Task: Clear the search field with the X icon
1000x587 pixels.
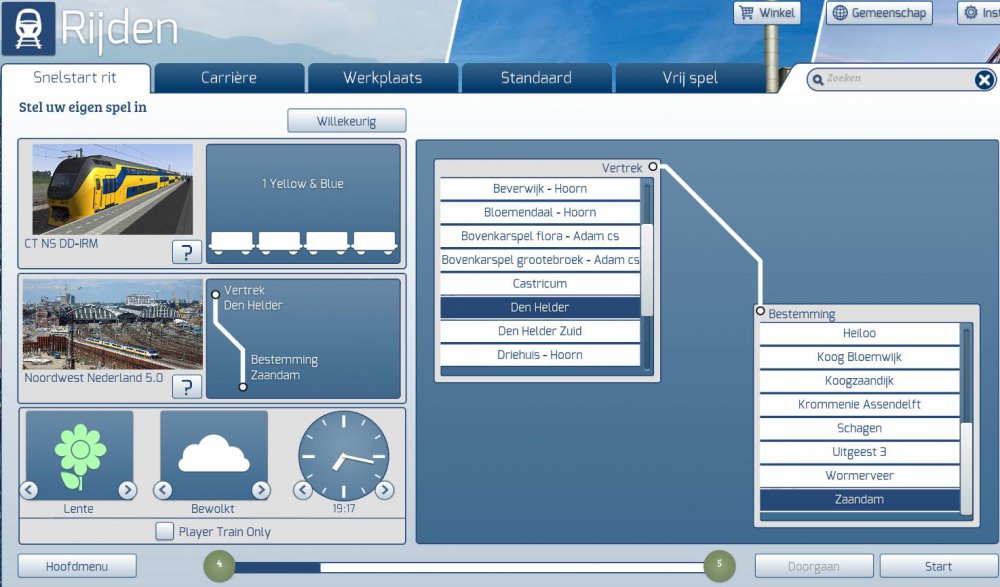Action: click(x=984, y=80)
